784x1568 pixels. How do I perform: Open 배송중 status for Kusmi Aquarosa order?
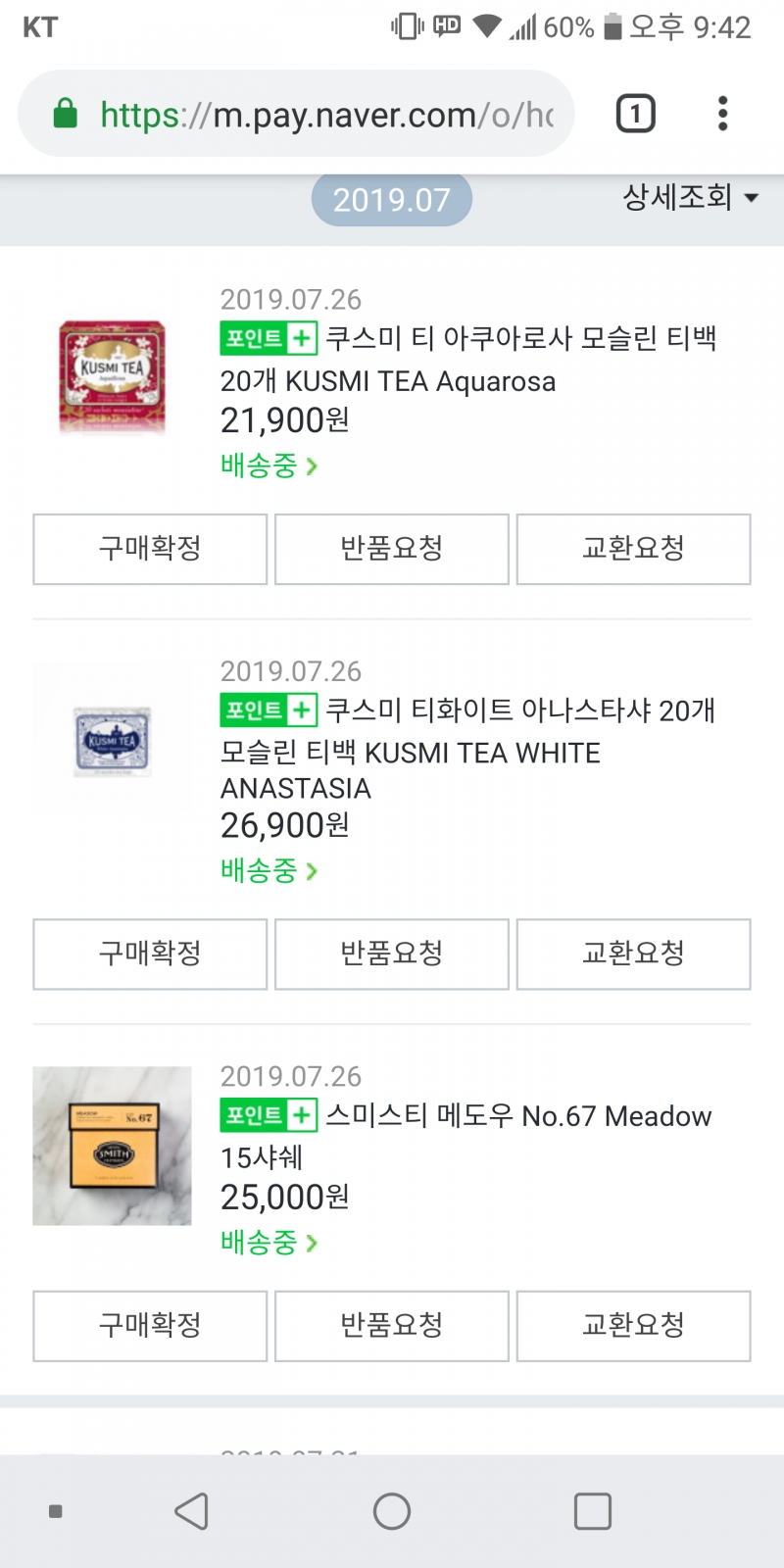[269, 465]
